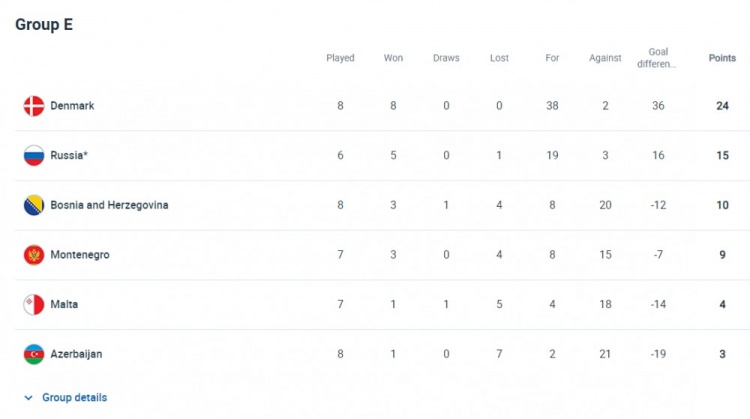The image size is (750, 419).
Task: Click the truncated Goal difference header
Action: pyautogui.click(x=657, y=58)
